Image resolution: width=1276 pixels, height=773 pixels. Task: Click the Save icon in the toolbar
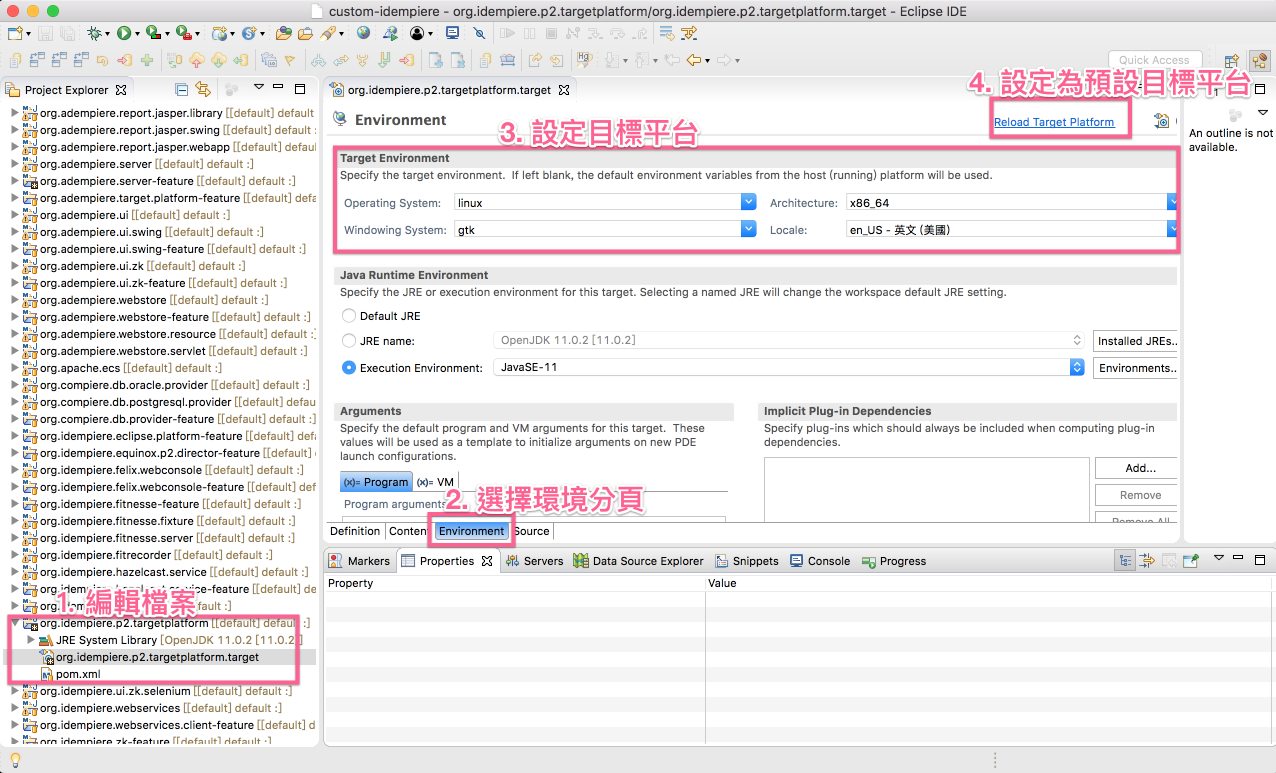point(45,33)
